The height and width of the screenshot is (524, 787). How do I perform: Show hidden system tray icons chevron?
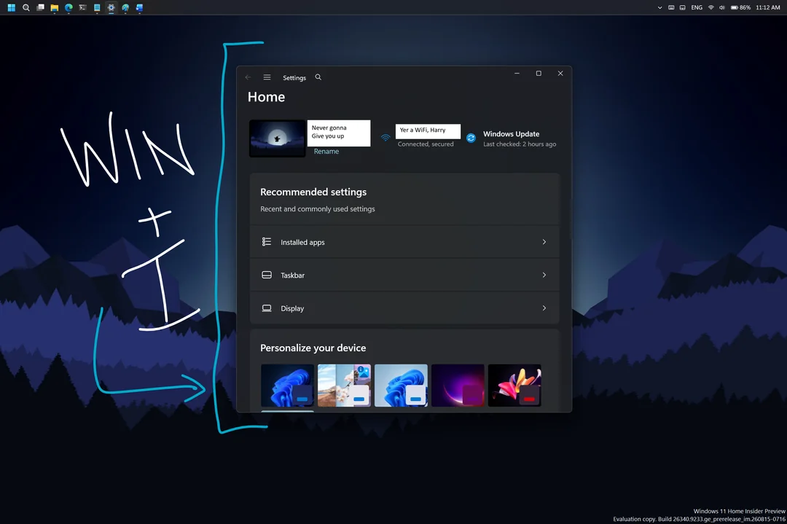point(660,8)
